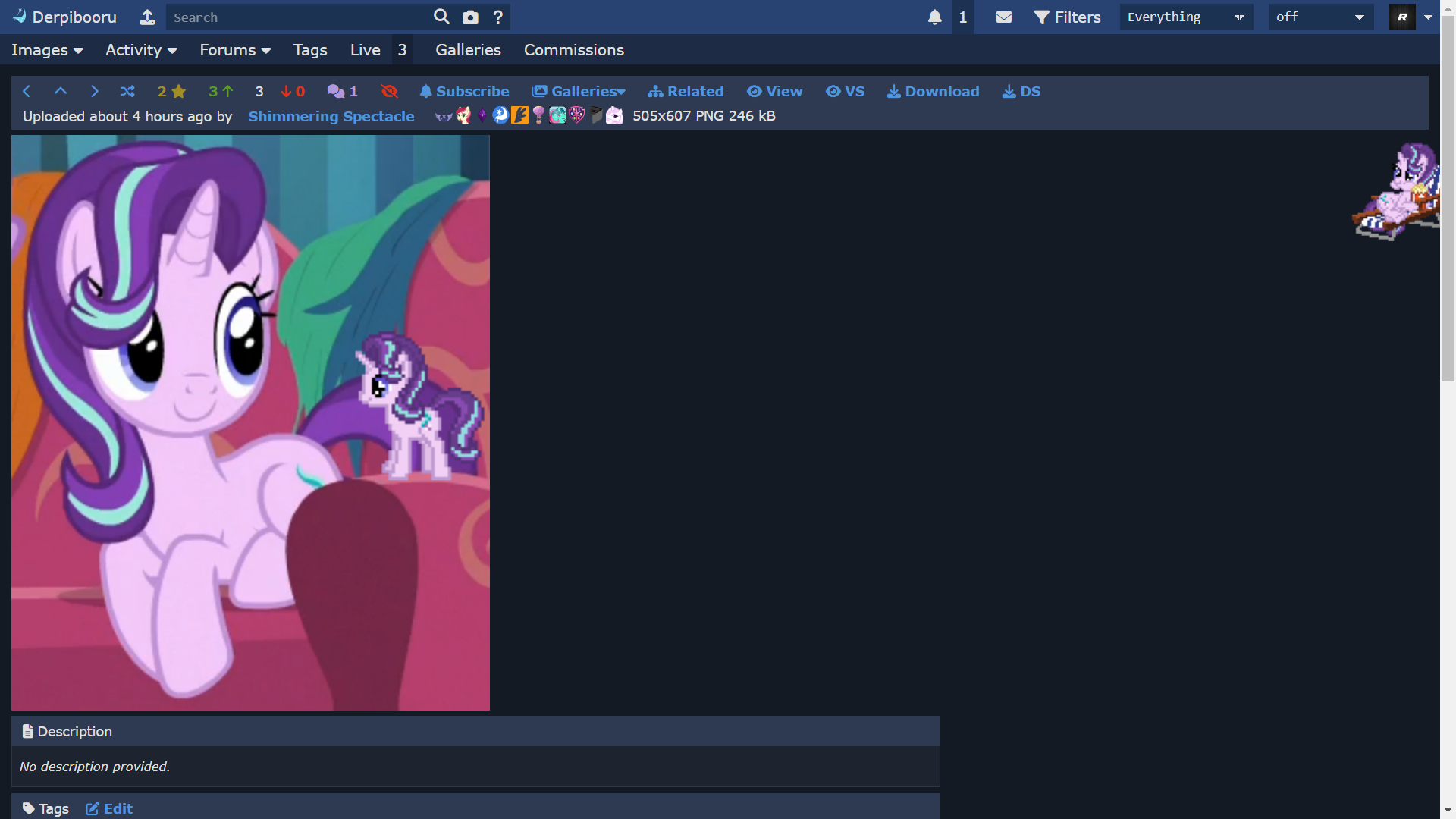This screenshot has width=1456, height=819.
Task: Click the upload icon in header
Action: tap(147, 17)
